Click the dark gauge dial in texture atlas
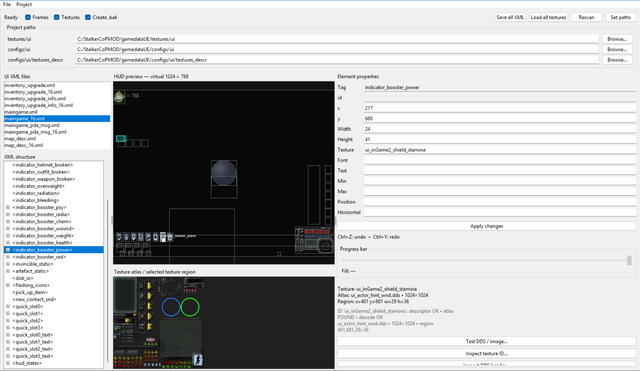Image resolution: width=640 pixels, height=371 pixels. (x=171, y=287)
